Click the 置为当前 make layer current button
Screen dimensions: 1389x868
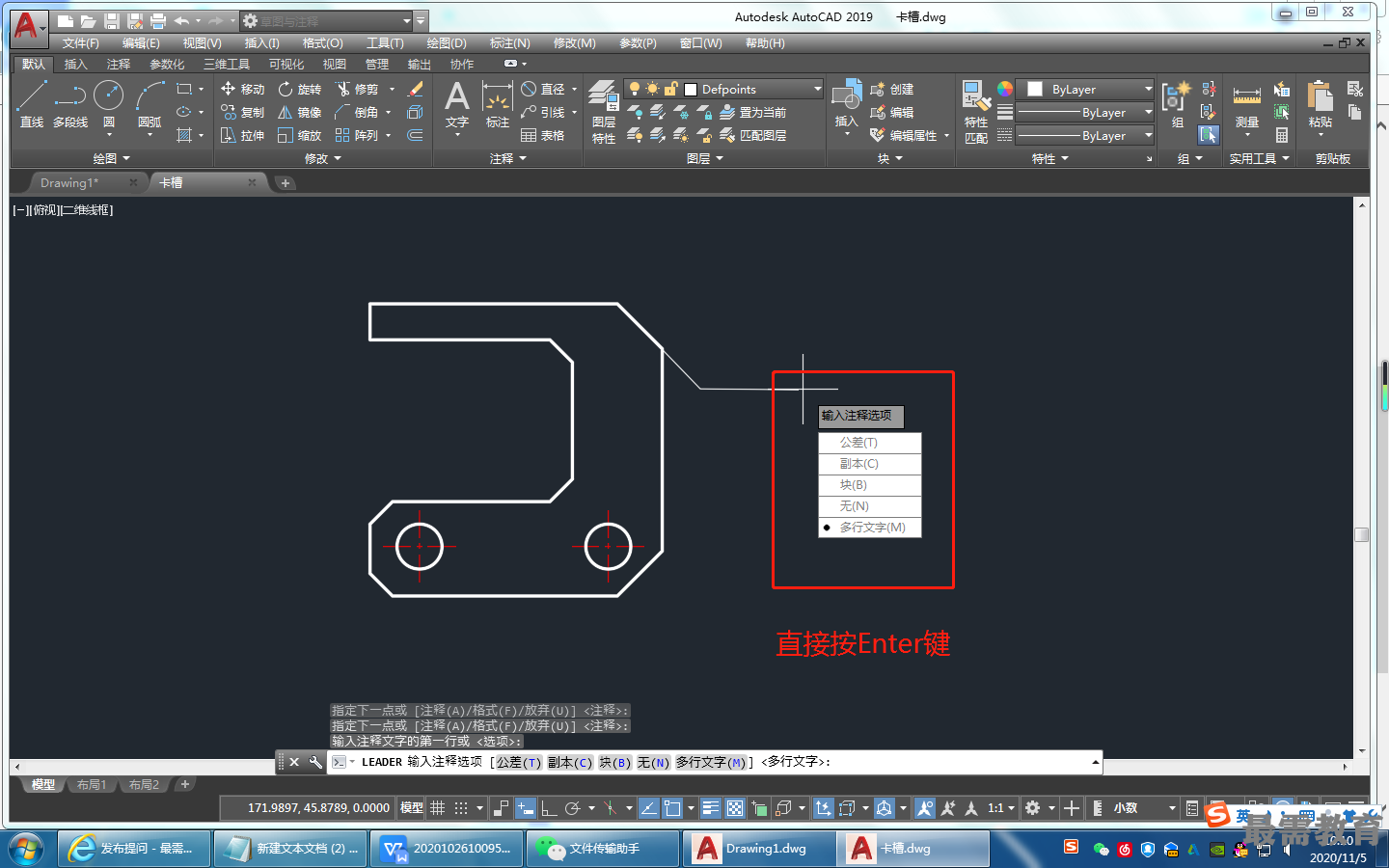click(753, 112)
